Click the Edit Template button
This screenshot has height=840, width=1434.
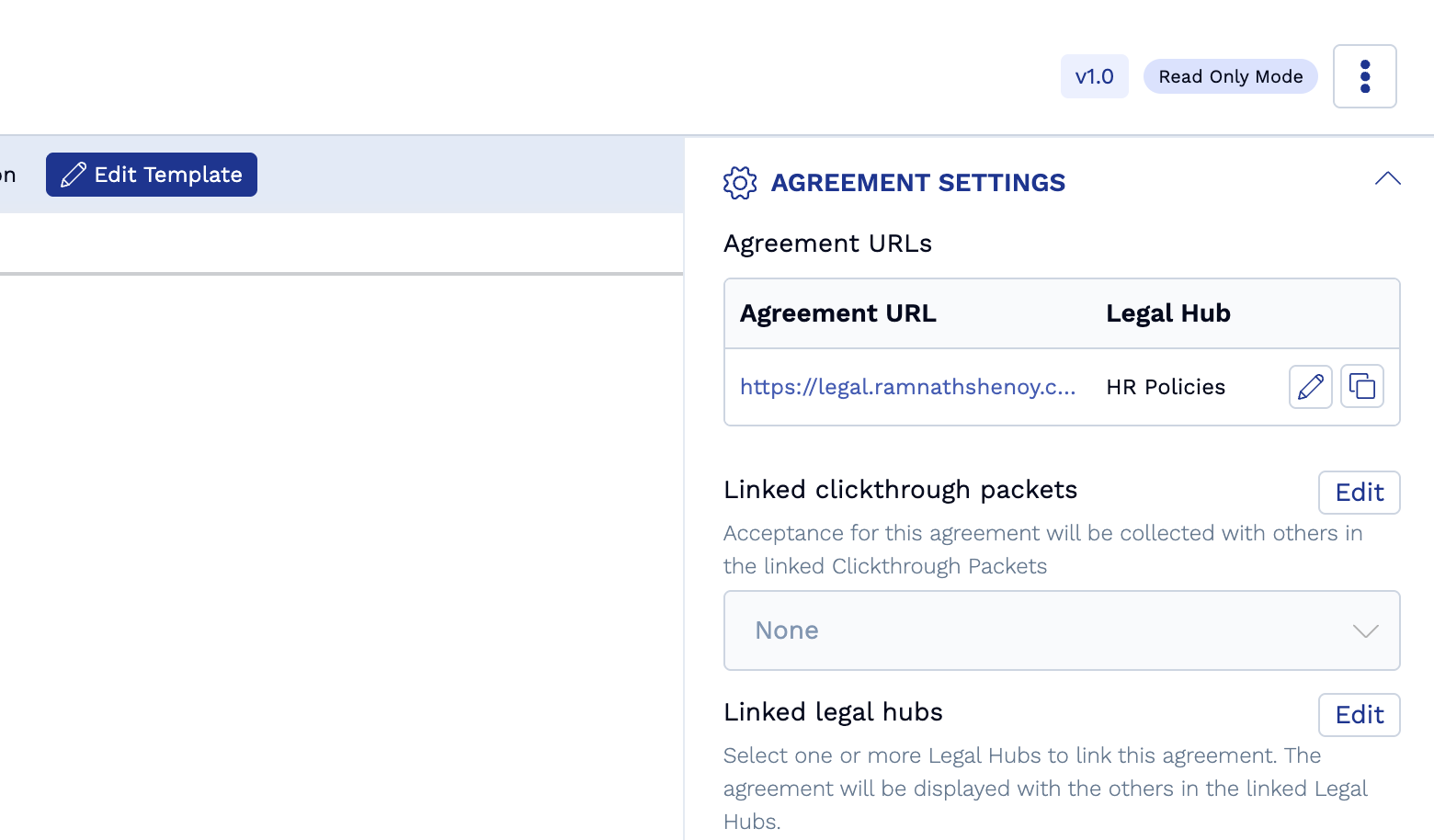(152, 175)
